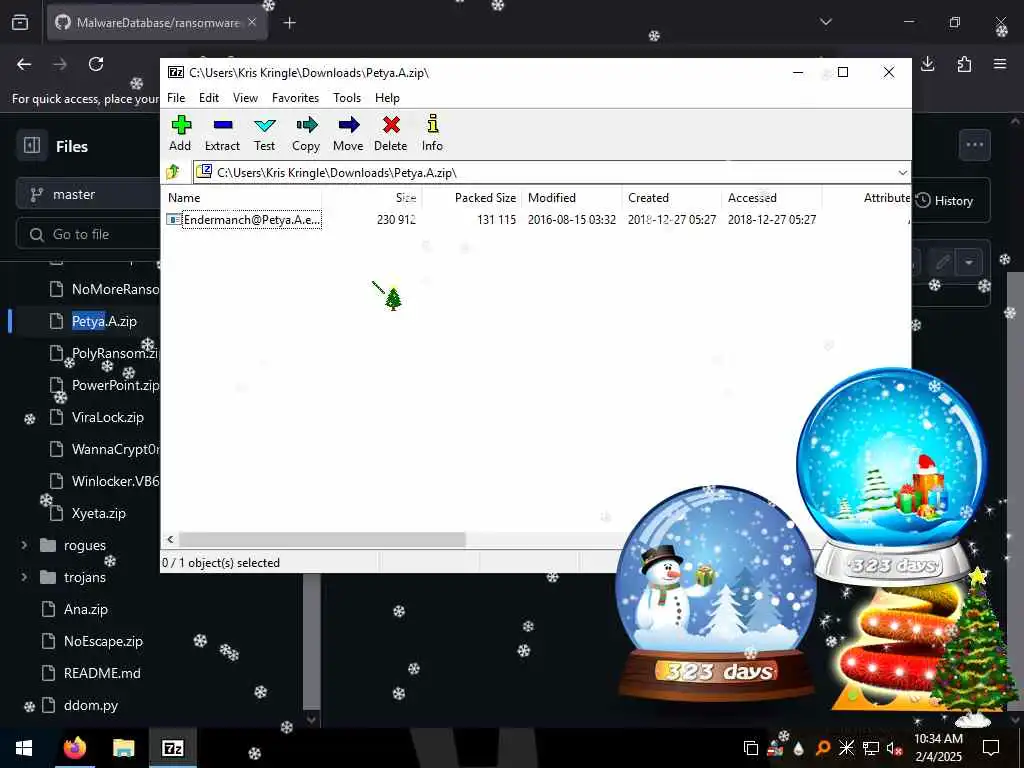Open the Edit menu

click(x=208, y=98)
